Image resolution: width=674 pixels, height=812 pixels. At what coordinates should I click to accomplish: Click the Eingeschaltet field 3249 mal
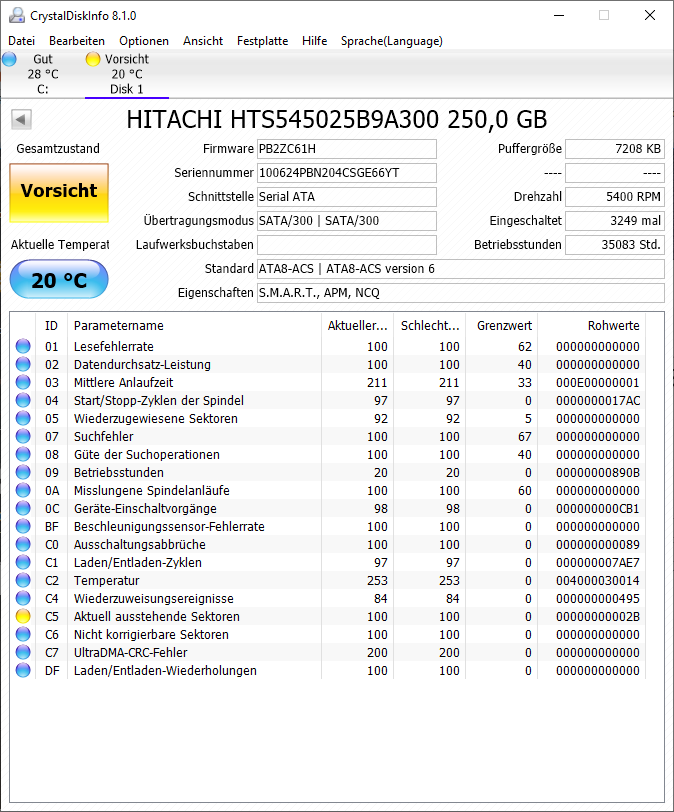coord(614,221)
